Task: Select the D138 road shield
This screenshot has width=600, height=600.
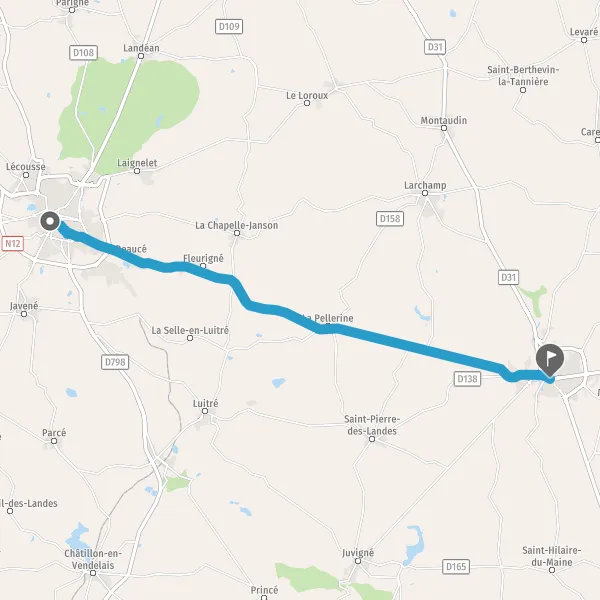Action: (x=467, y=379)
